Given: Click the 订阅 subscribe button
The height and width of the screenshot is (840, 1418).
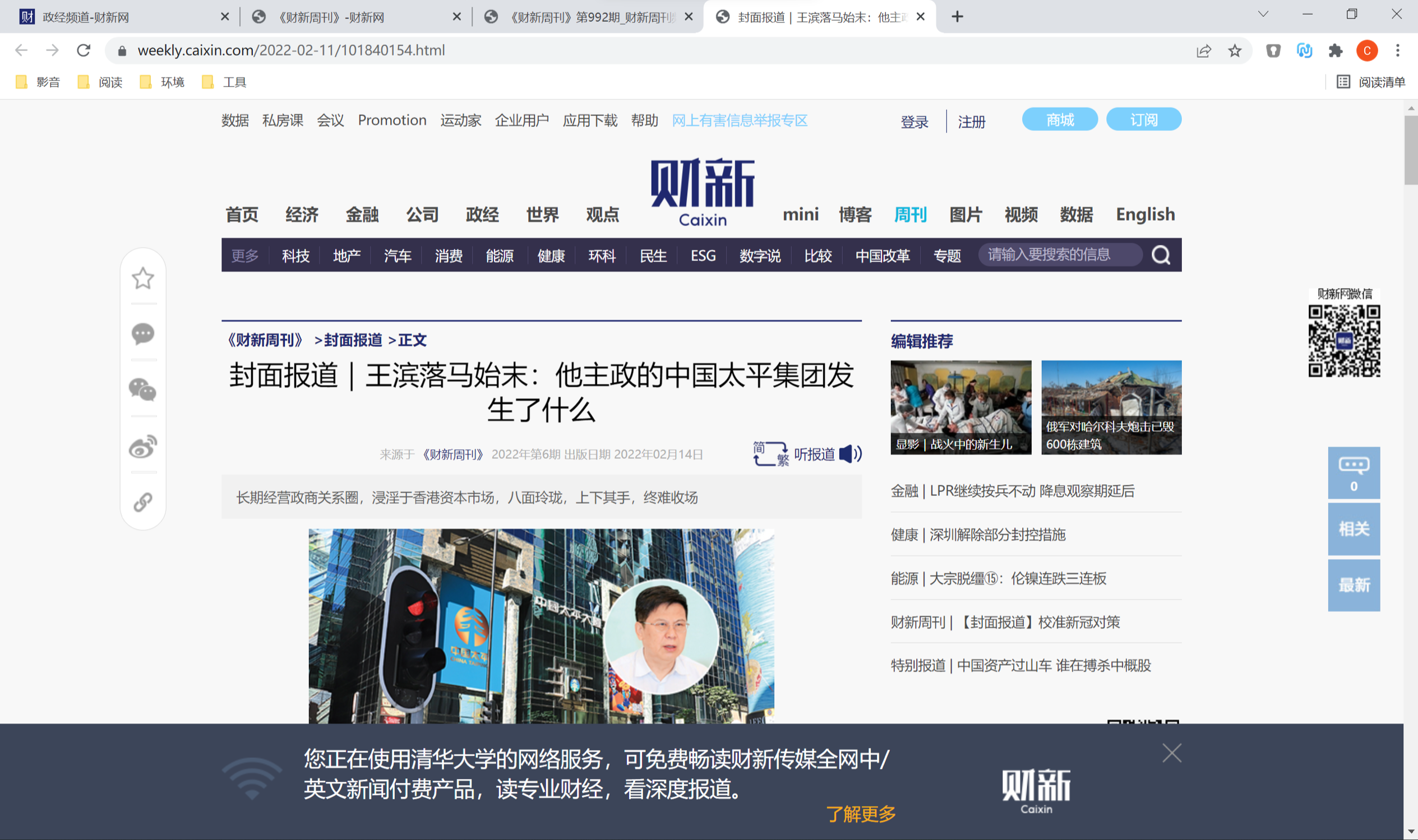Looking at the screenshot, I should click(1143, 119).
